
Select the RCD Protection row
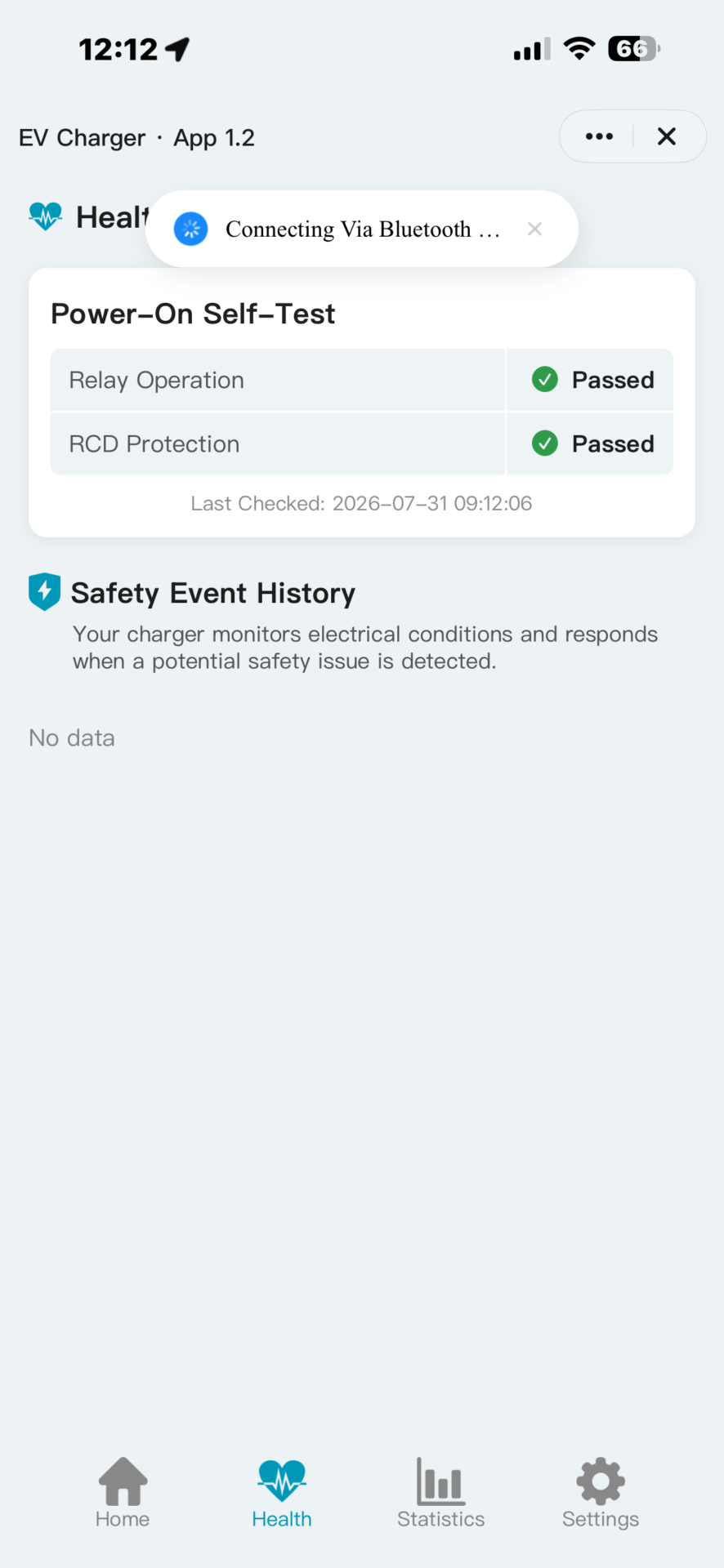pyautogui.click(x=362, y=443)
